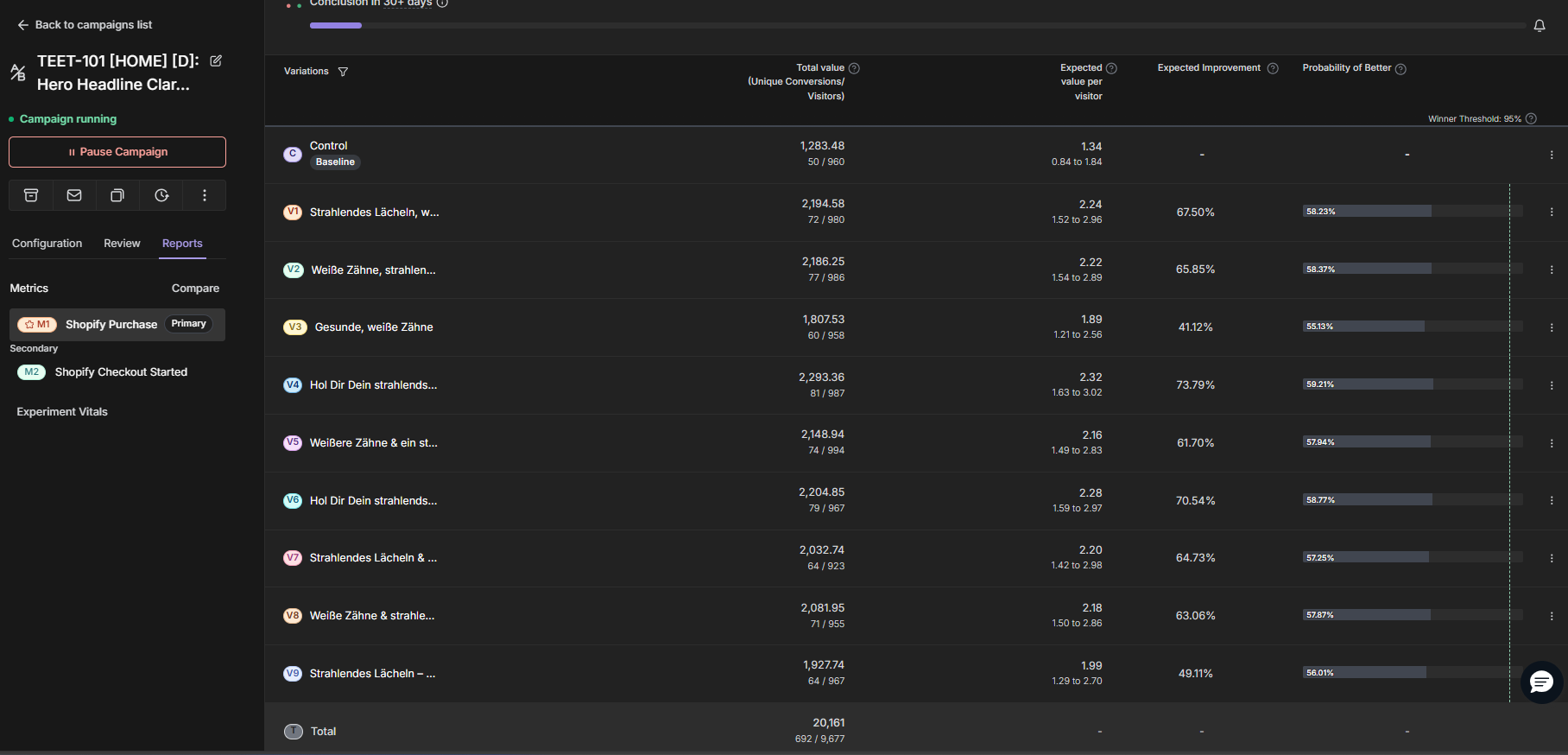
Task: Click the duplicate campaign icon
Action: tap(117, 195)
